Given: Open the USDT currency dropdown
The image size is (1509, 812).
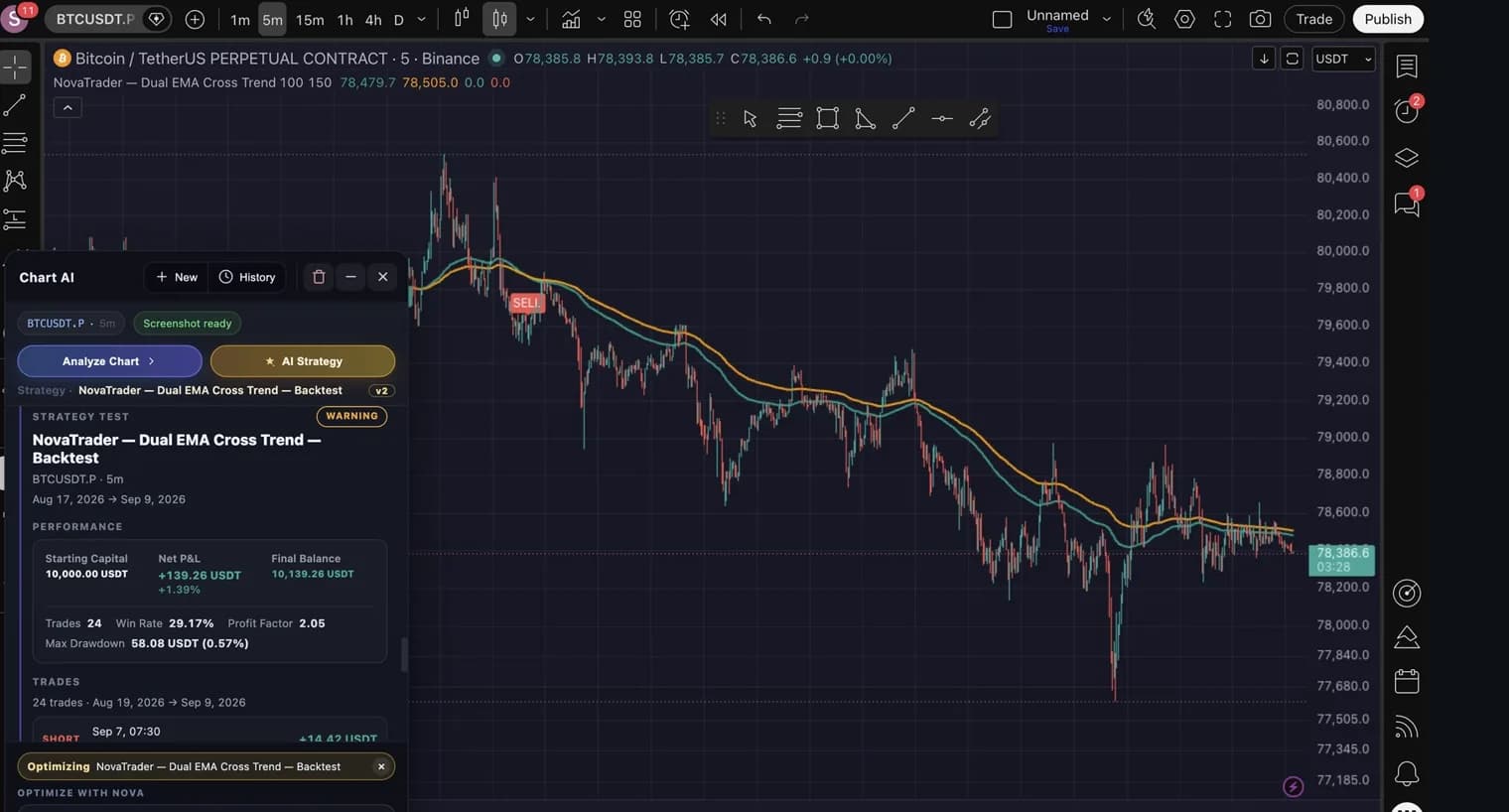Looking at the screenshot, I should (x=1343, y=59).
